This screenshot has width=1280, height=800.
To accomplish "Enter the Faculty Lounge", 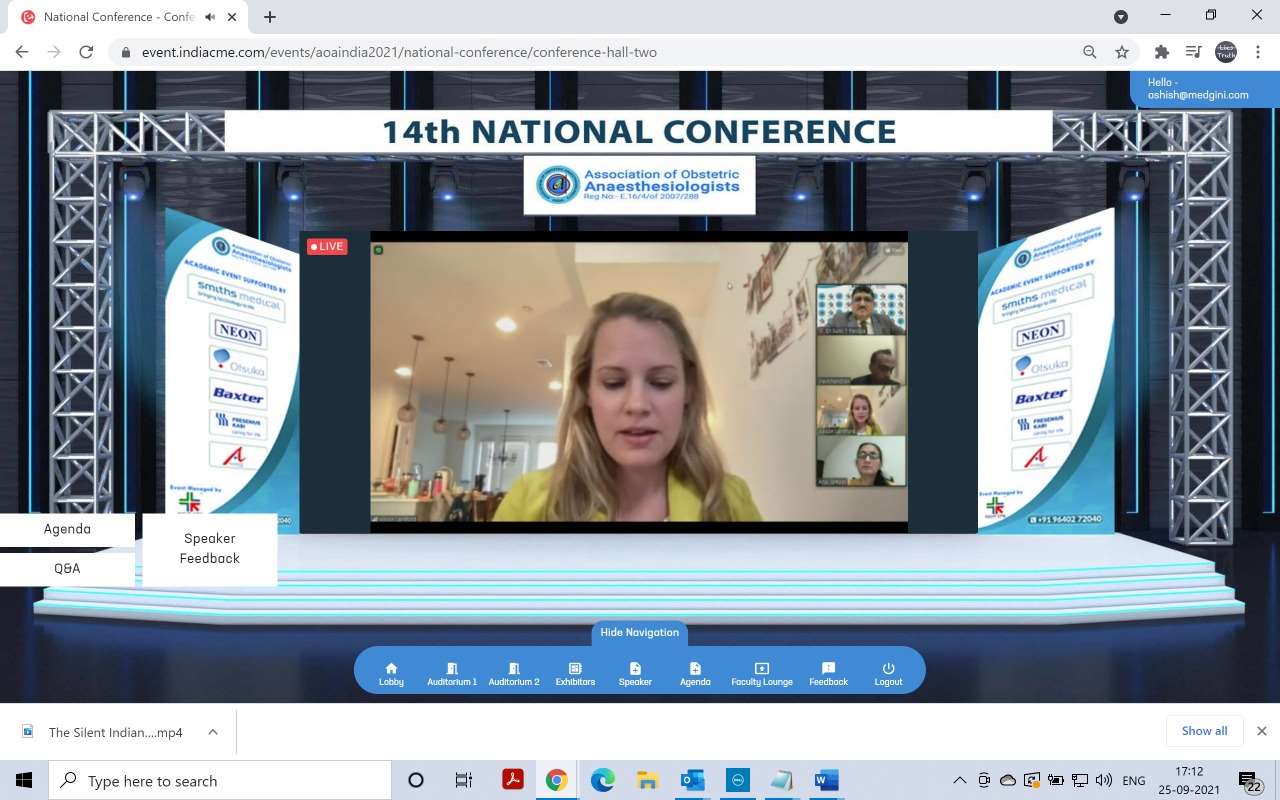I will pos(762,674).
